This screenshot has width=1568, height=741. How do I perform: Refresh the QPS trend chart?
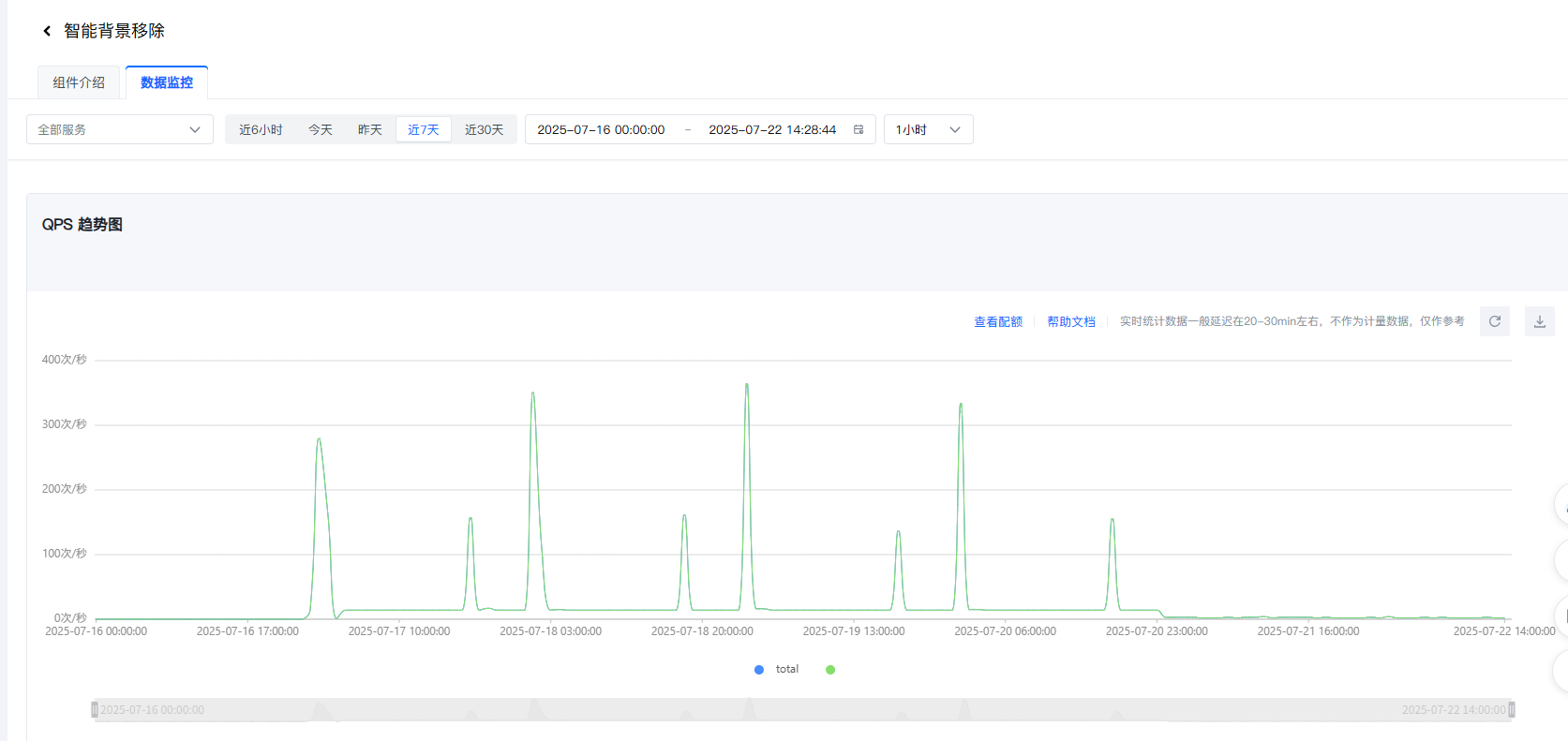click(1494, 321)
